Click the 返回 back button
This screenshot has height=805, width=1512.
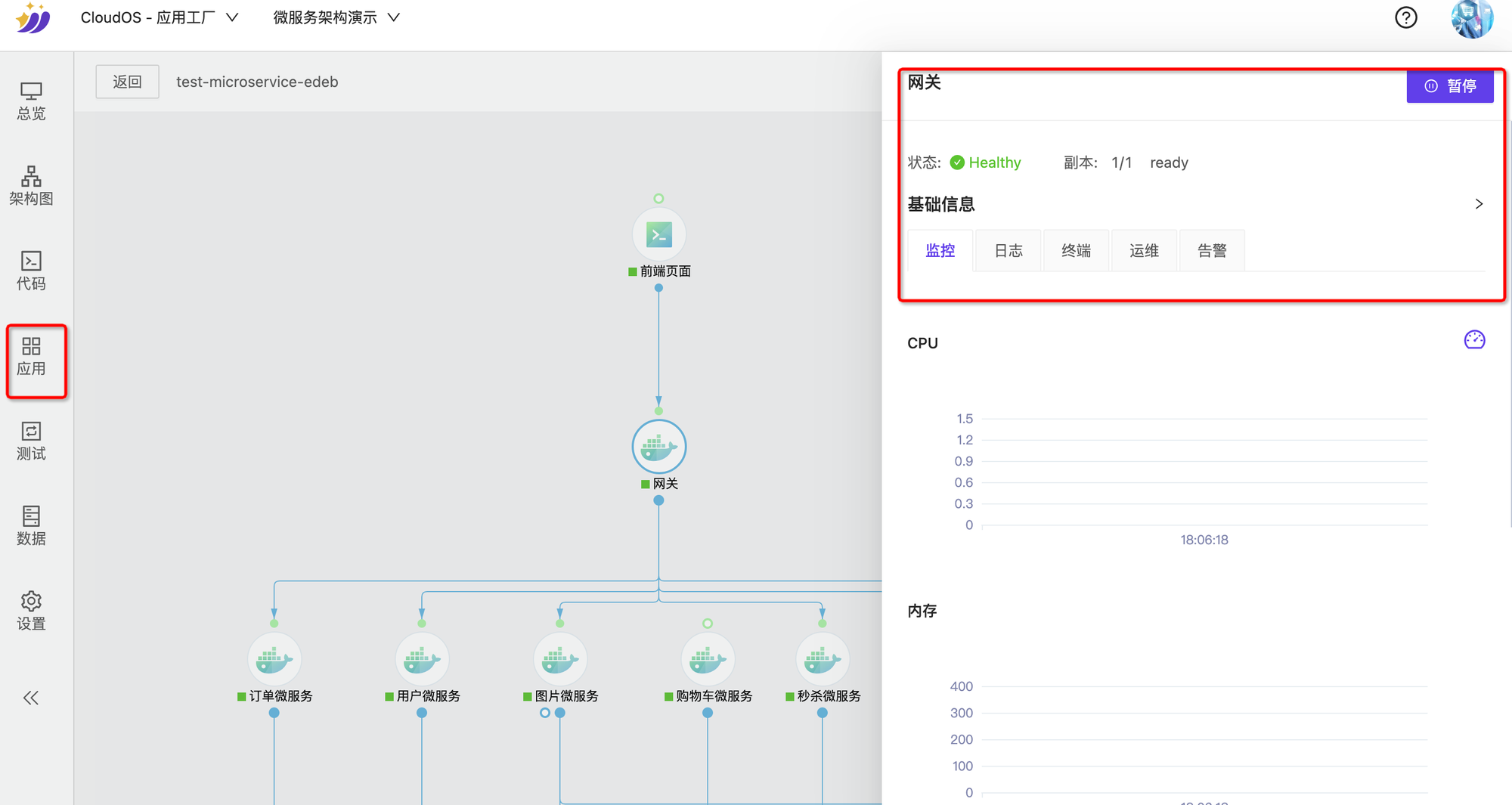coord(127,81)
